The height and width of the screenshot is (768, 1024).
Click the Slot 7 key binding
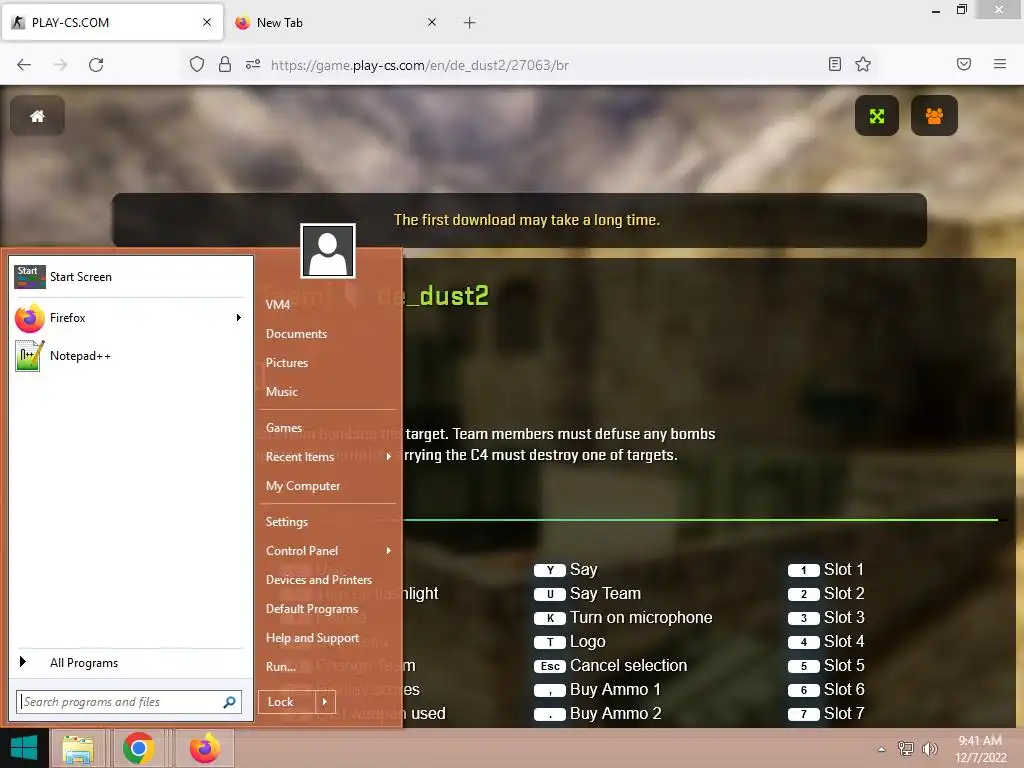pos(825,714)
